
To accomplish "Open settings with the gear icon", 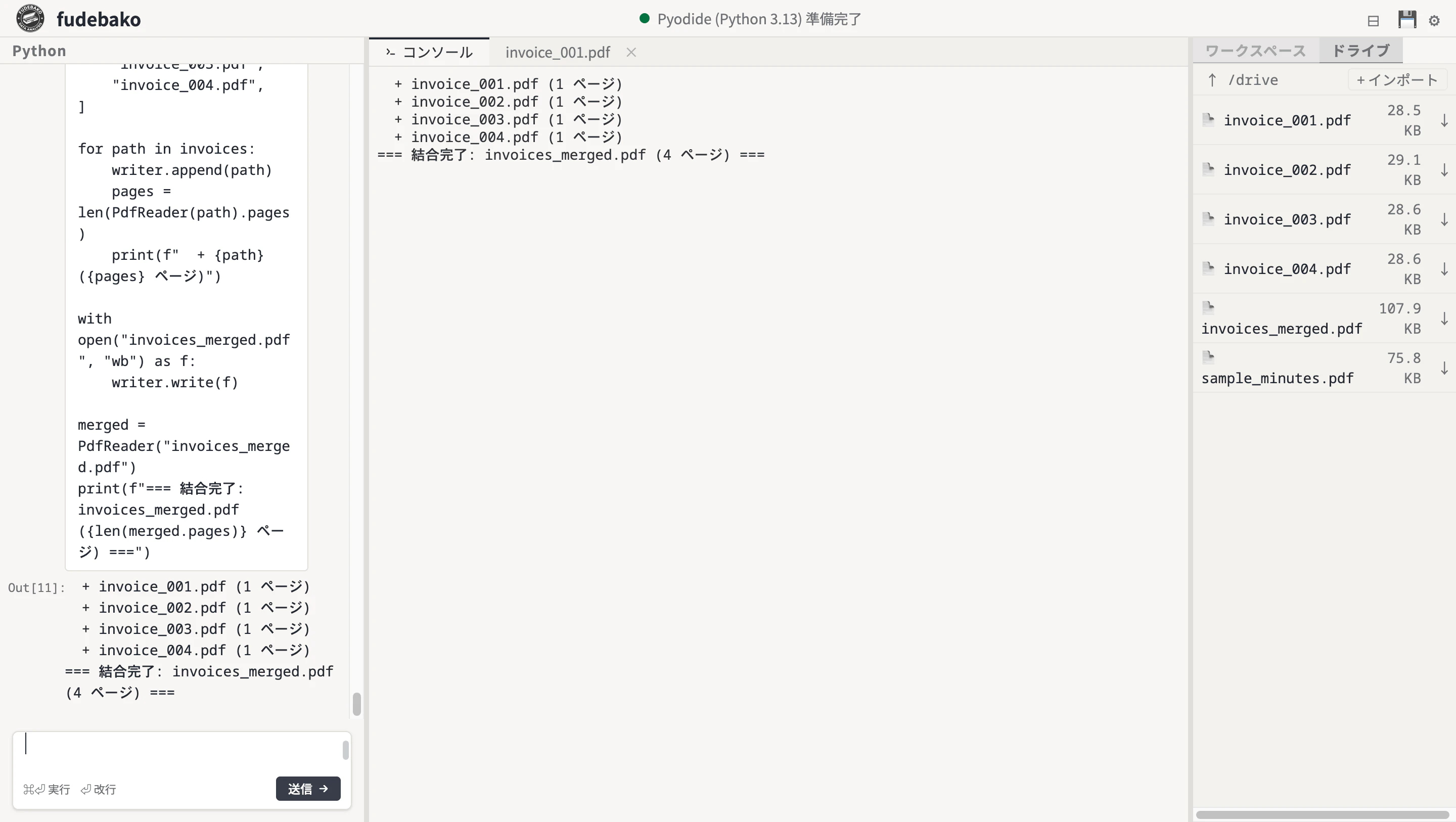I will coord(1434,21).
